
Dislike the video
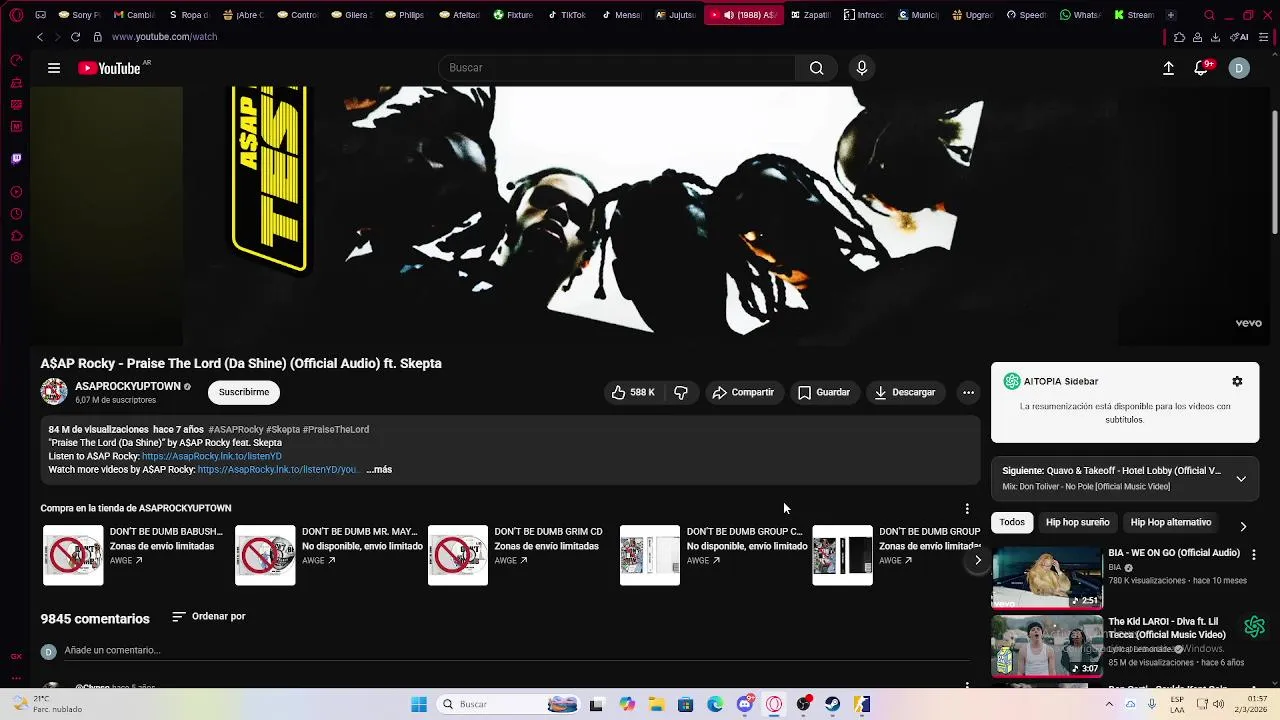coord(681,393)
